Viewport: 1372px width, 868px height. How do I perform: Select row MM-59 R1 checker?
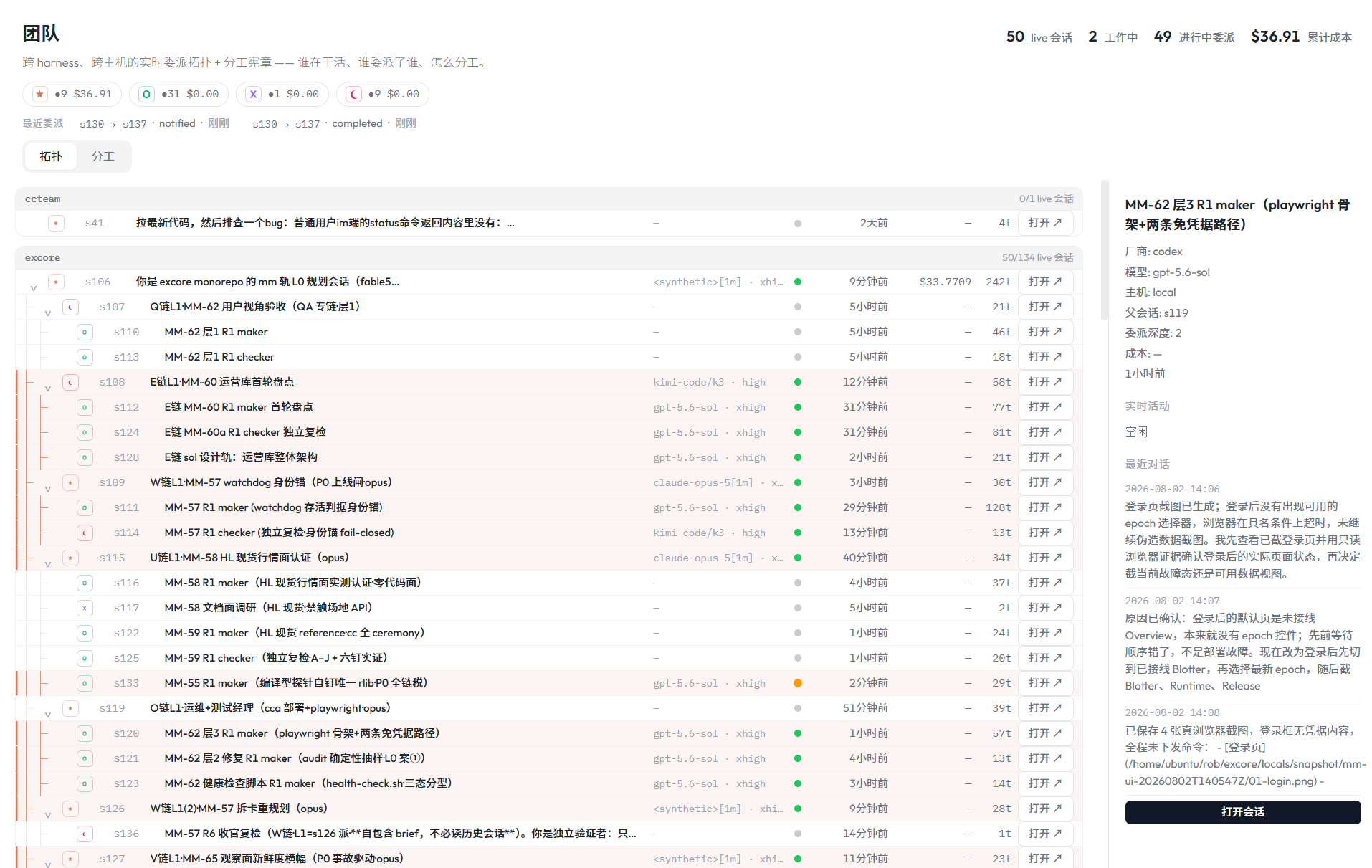(x=548, y=658)
